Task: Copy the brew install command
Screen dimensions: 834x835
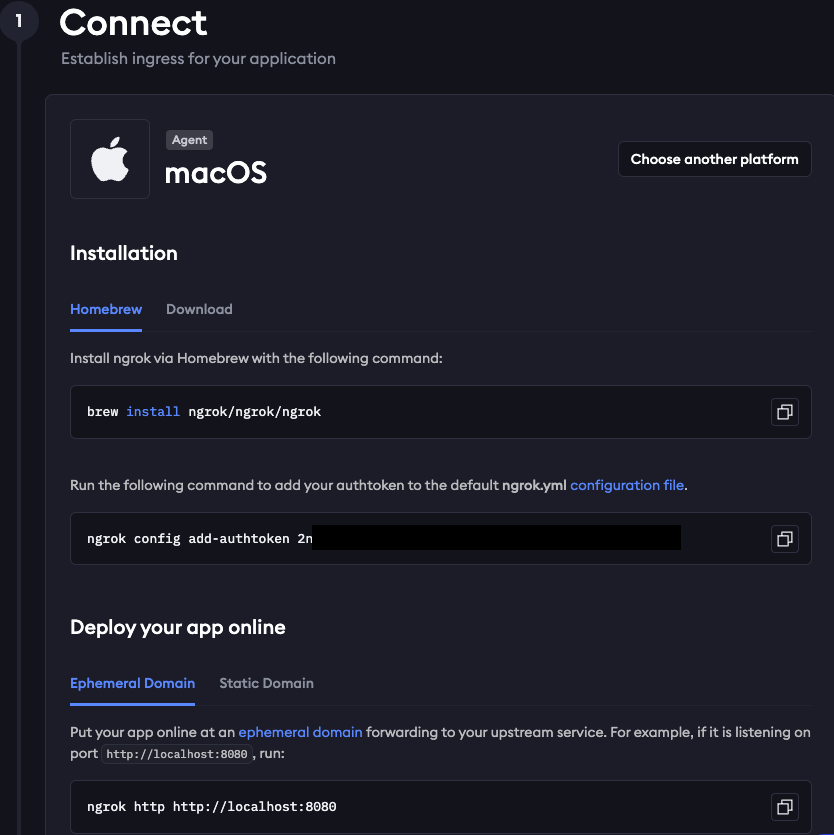Action: click(784, 412)
